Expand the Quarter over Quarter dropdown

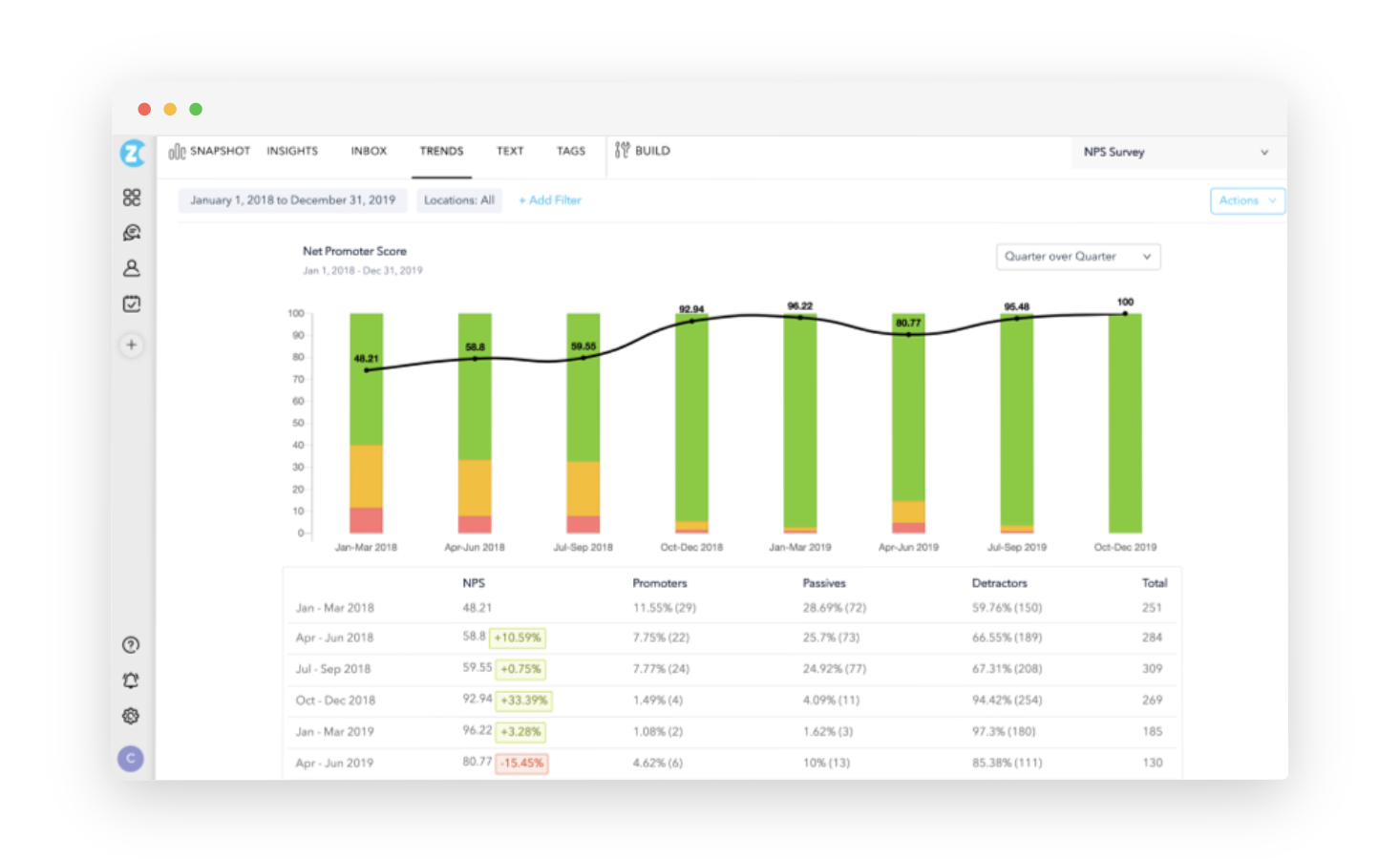(x=1078, y=257)
